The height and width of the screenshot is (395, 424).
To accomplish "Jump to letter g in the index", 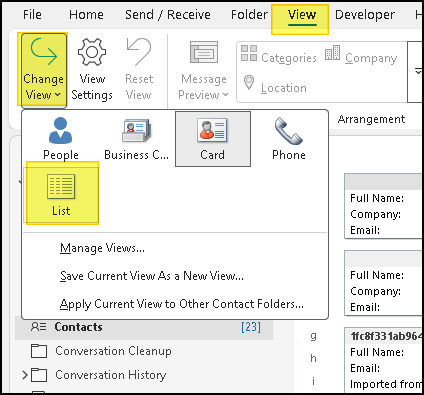I will (313, 336).
